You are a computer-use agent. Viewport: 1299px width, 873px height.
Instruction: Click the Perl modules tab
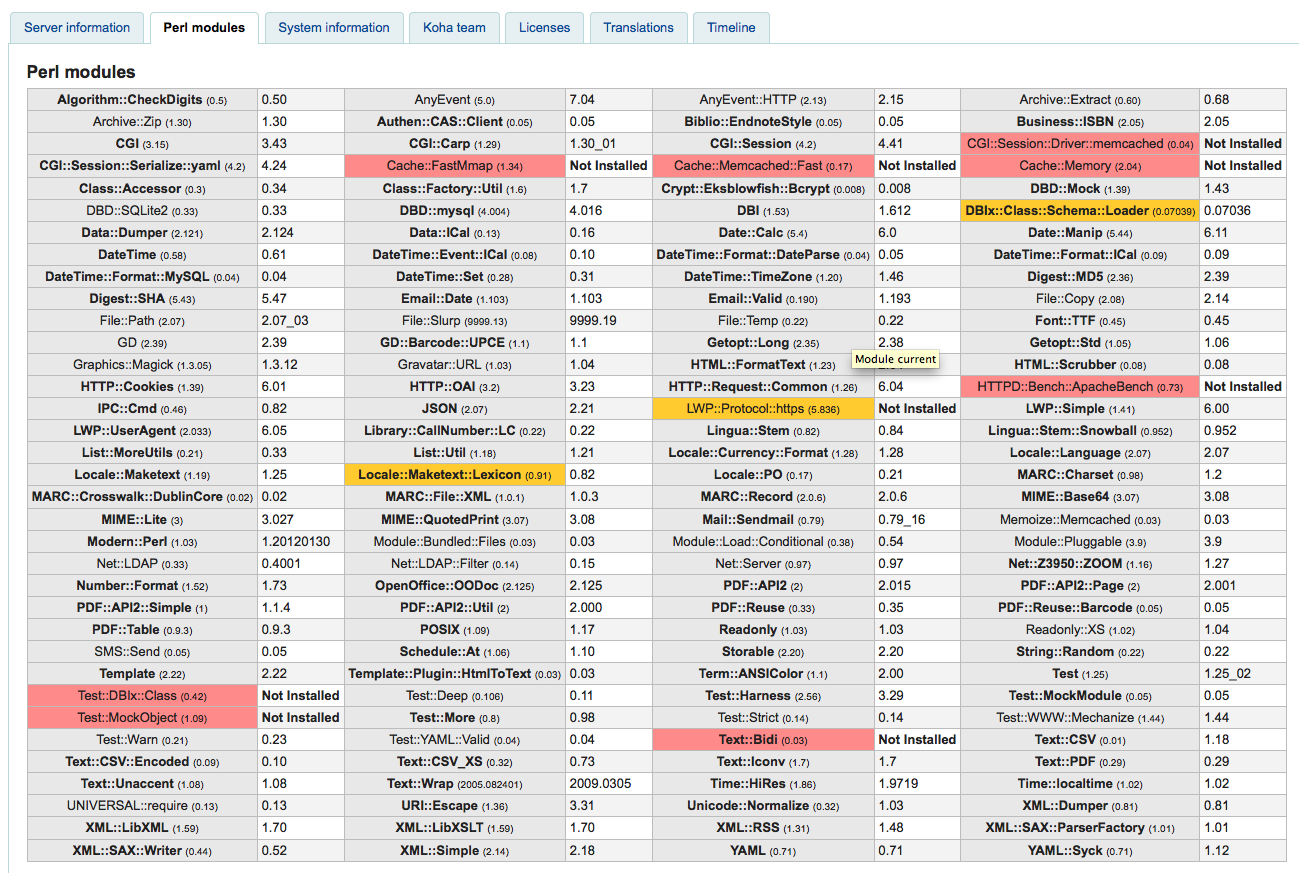pos(204,28)
